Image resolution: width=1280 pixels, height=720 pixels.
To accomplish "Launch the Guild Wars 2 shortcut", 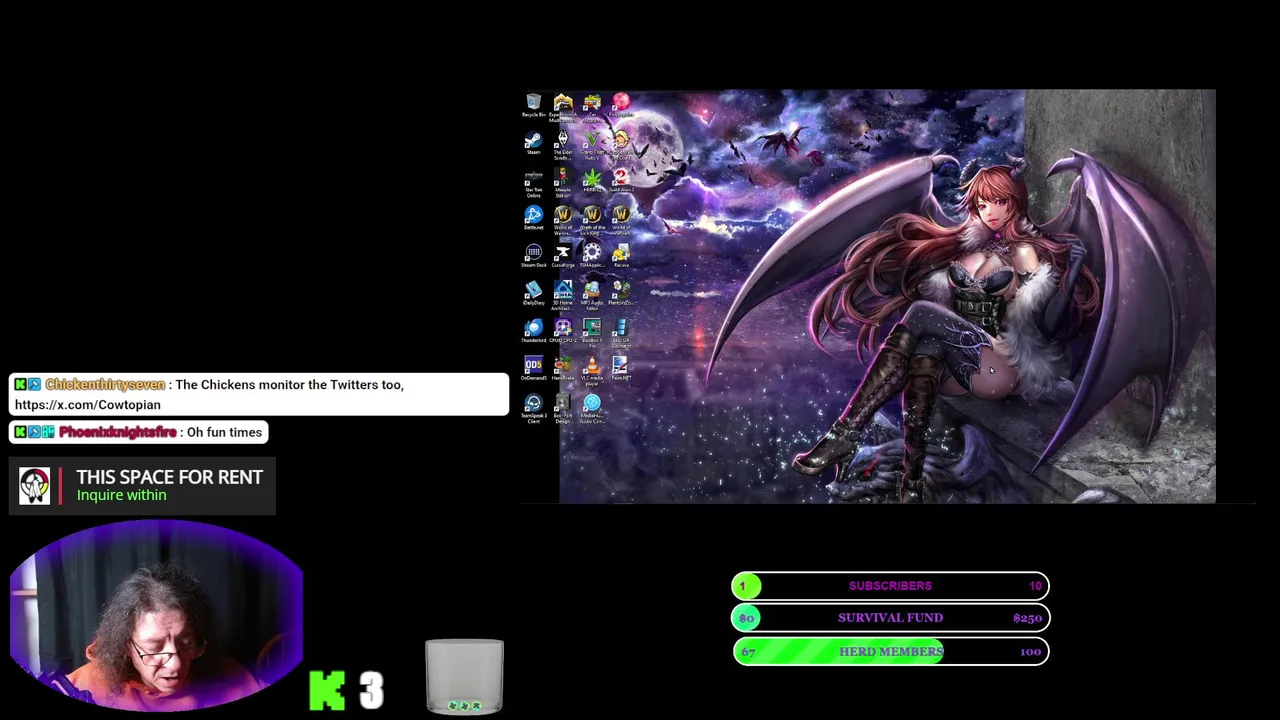I will (621, 181).
